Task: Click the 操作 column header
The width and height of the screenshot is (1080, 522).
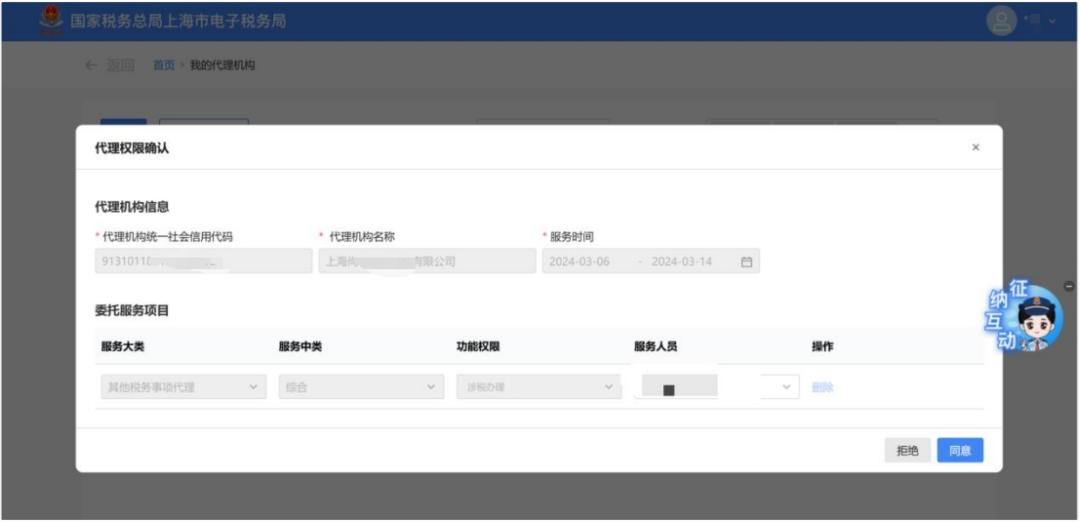Action: [822, 346]
